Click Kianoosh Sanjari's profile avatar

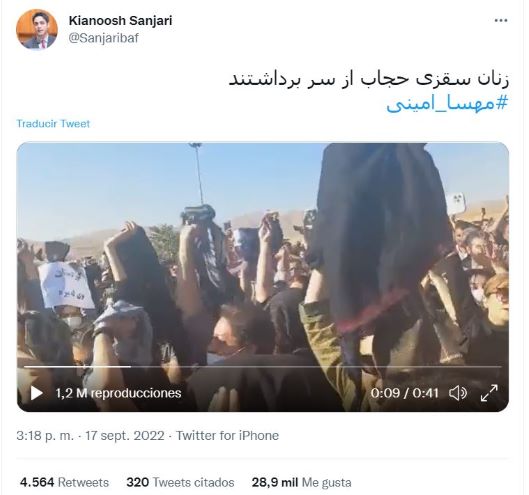pos(37,29)
